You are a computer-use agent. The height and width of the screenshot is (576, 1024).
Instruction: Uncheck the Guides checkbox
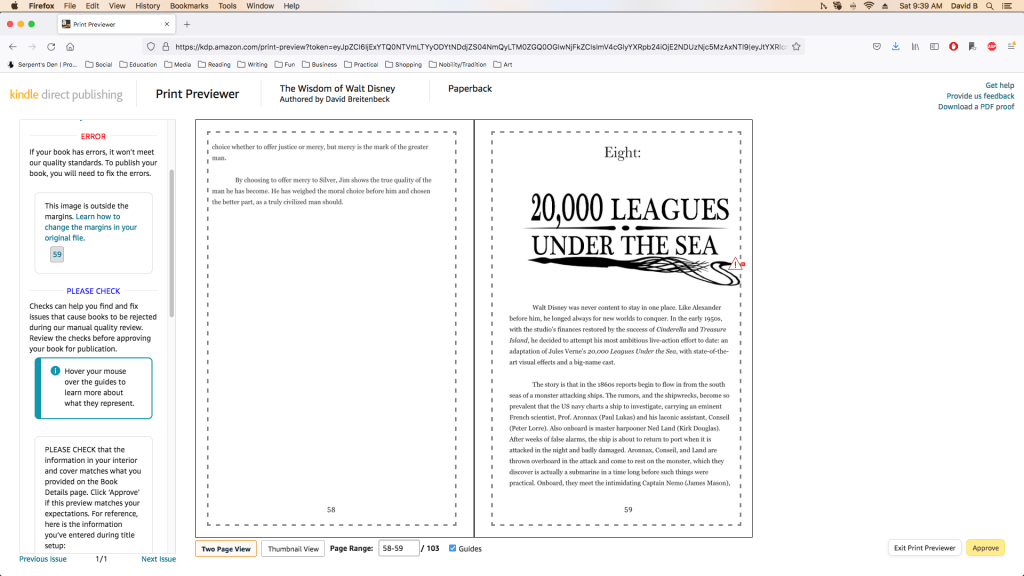pos(453,548)
